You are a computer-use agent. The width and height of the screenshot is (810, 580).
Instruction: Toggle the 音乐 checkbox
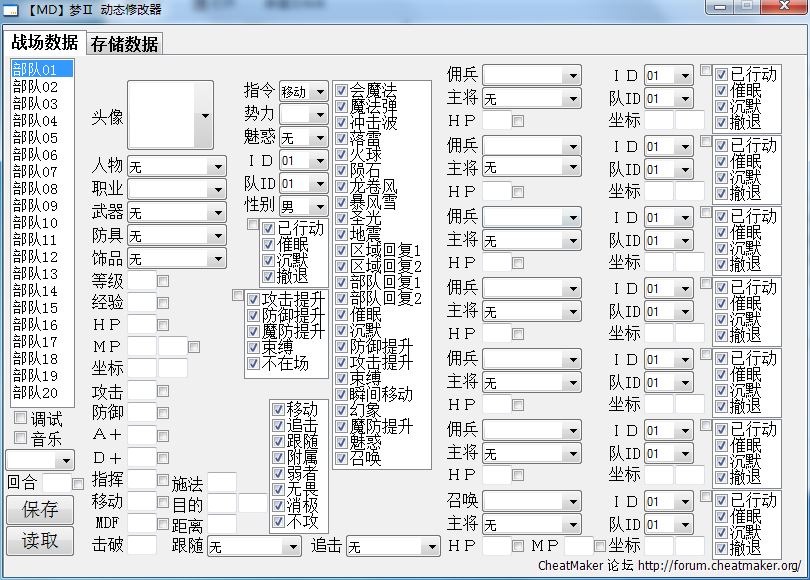[21, 438]
